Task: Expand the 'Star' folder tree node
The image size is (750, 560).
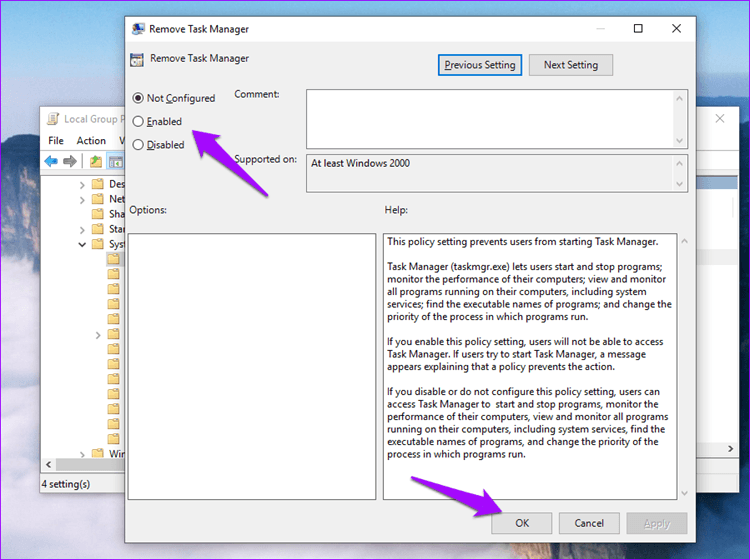Action: [82, 230]
